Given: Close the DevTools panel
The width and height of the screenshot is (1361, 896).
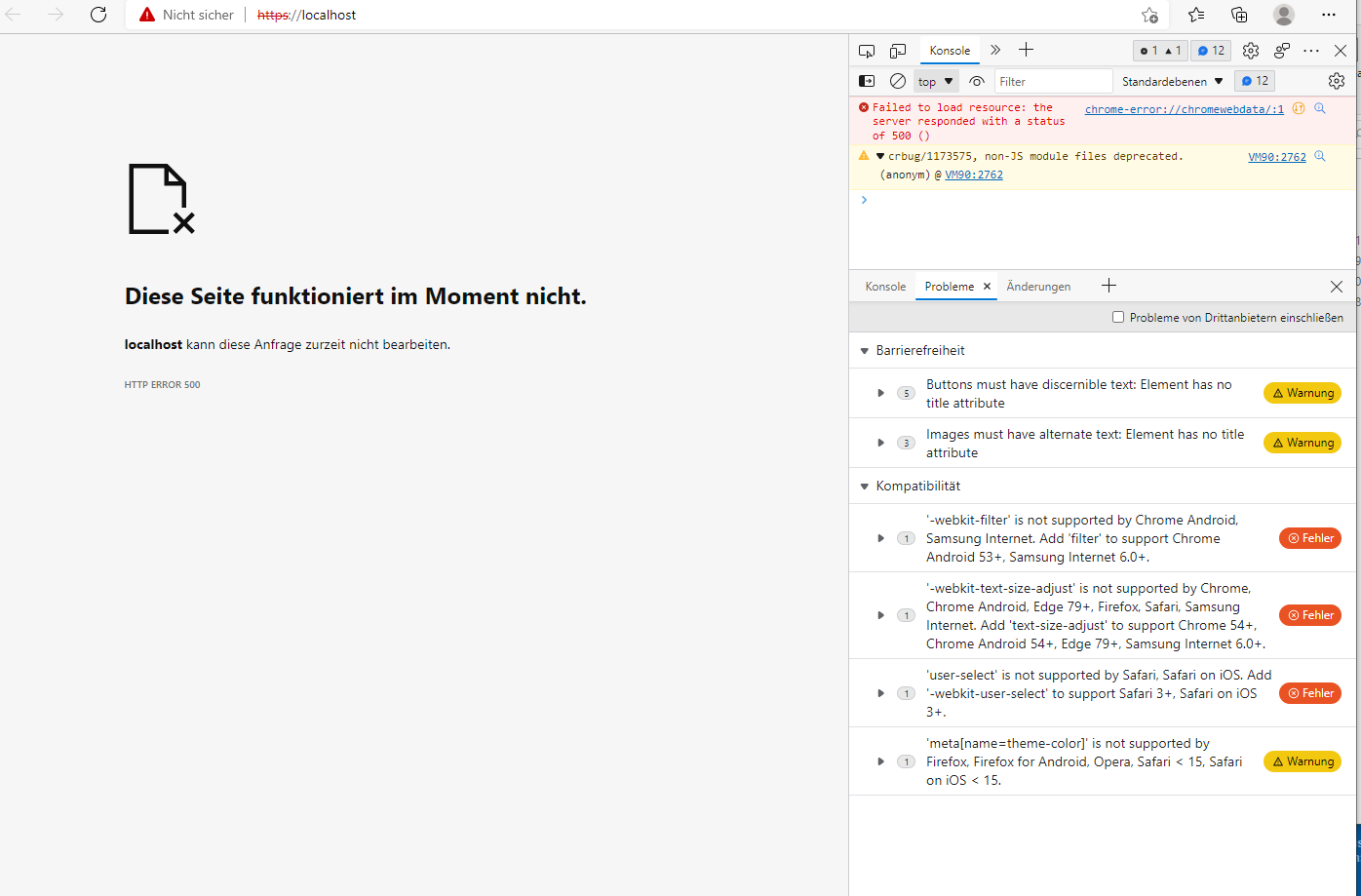Looking at the screenshot, I should [x=1341, y=51].
